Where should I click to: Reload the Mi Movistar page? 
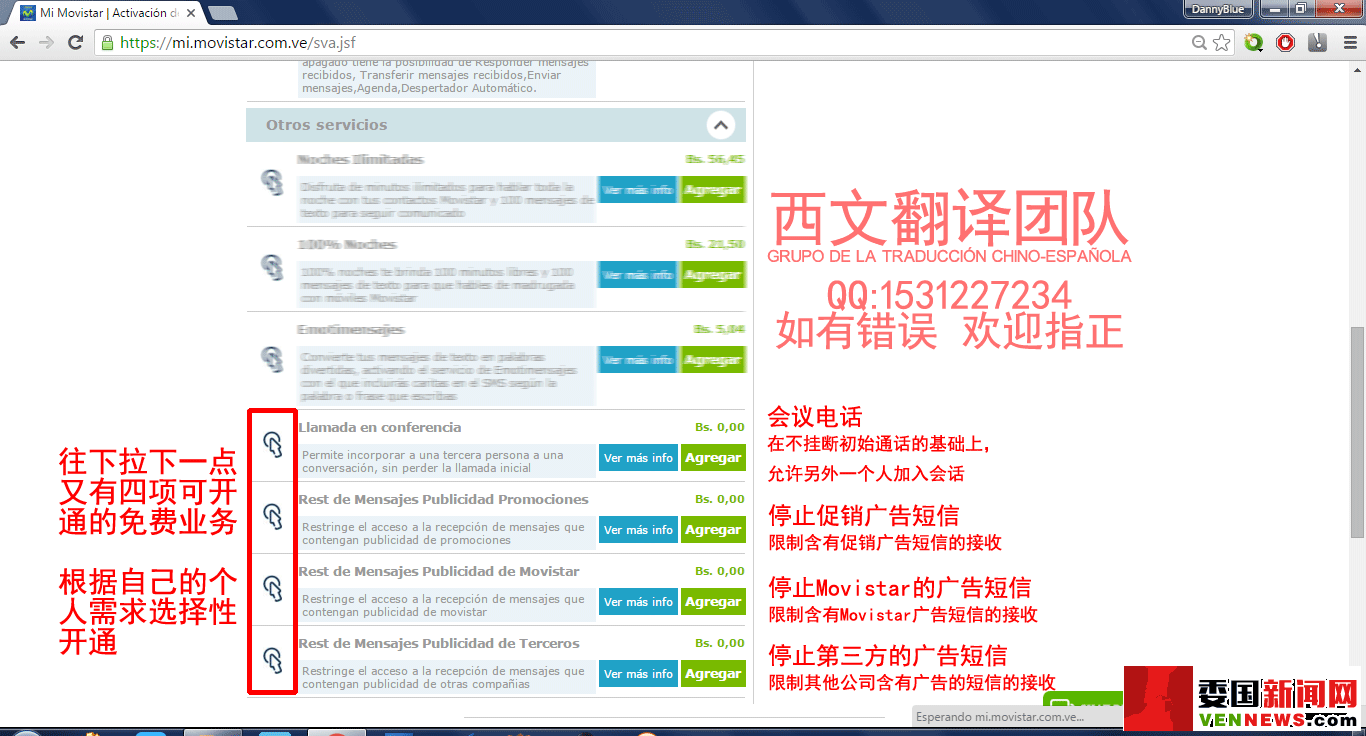[x=75, y=43]
